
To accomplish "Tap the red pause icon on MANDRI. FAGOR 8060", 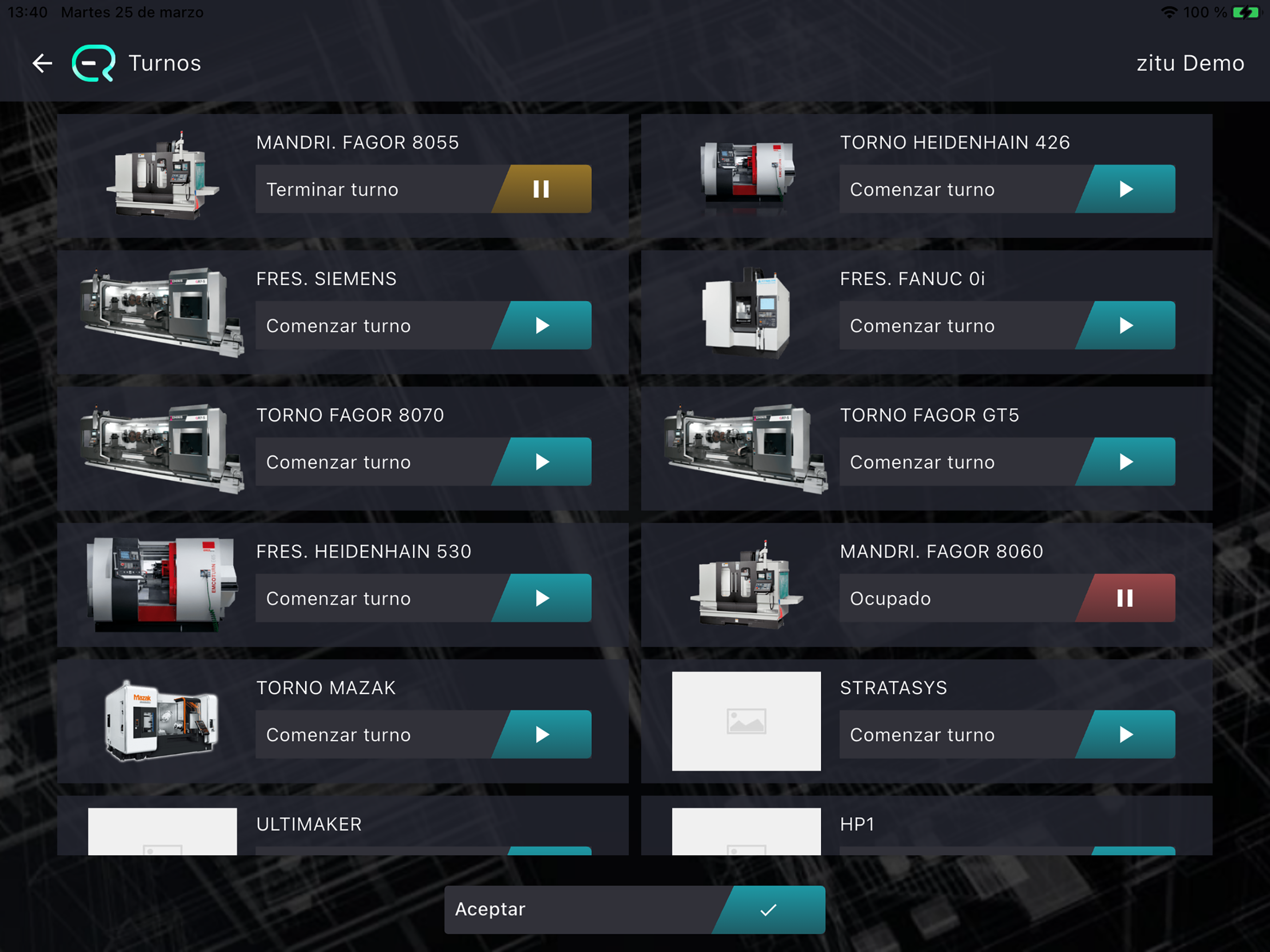I will click(1125, 598).
